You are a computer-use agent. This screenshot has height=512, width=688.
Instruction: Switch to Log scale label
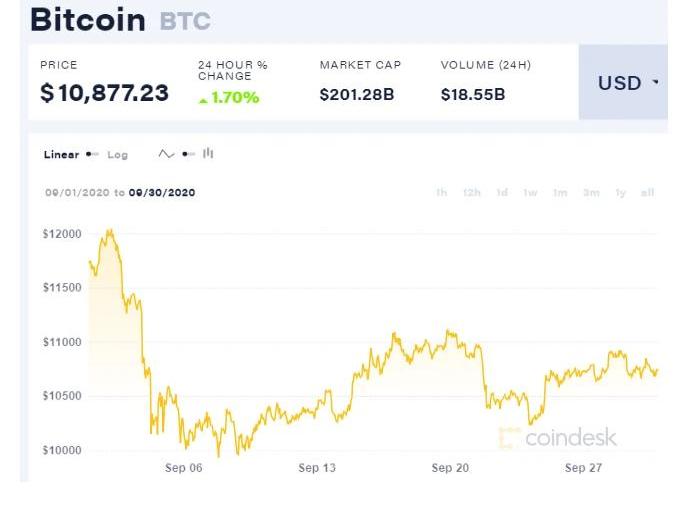(118, 155)
